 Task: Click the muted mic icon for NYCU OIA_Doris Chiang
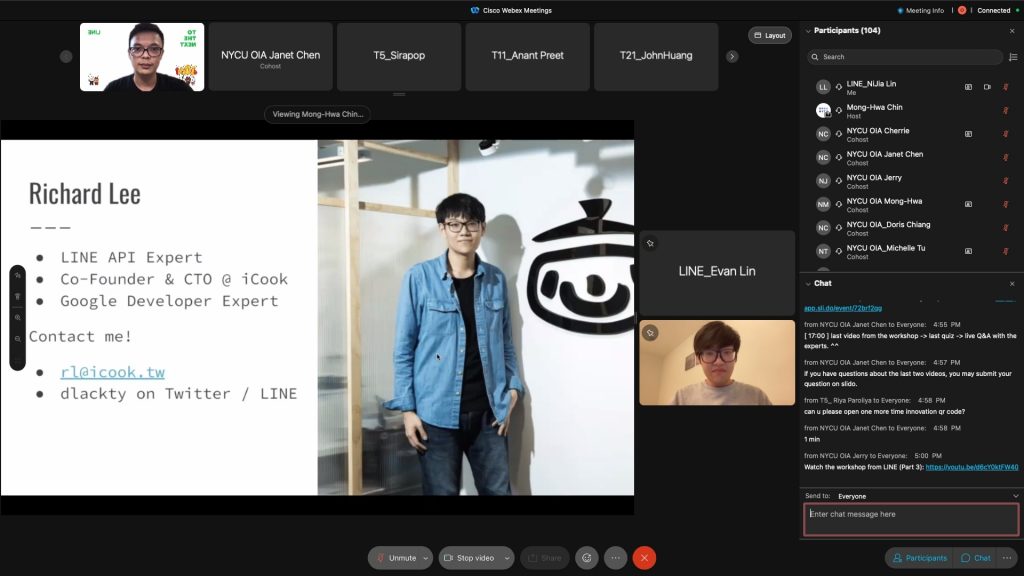coord(1006,228)
